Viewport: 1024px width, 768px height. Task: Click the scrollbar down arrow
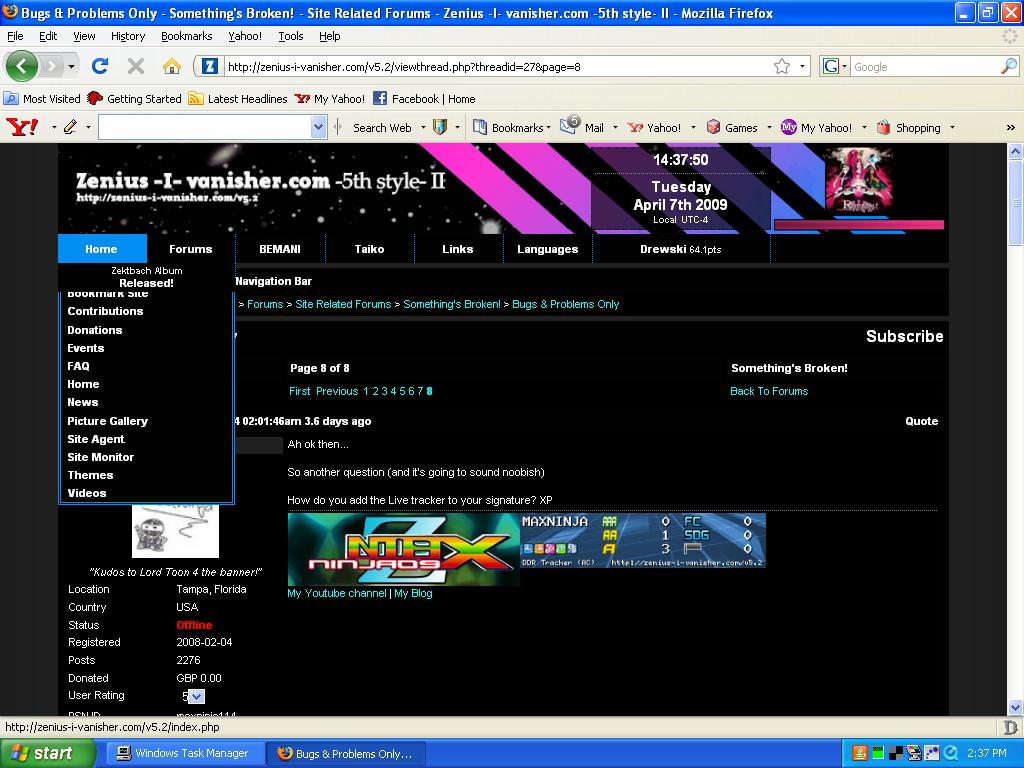(x=1015, y=708)
